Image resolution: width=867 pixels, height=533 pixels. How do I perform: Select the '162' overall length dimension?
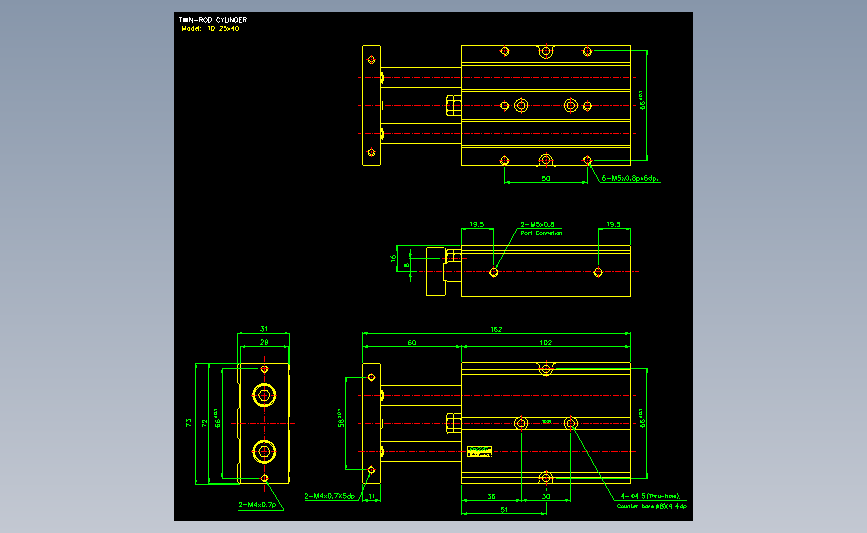point(496,330)
